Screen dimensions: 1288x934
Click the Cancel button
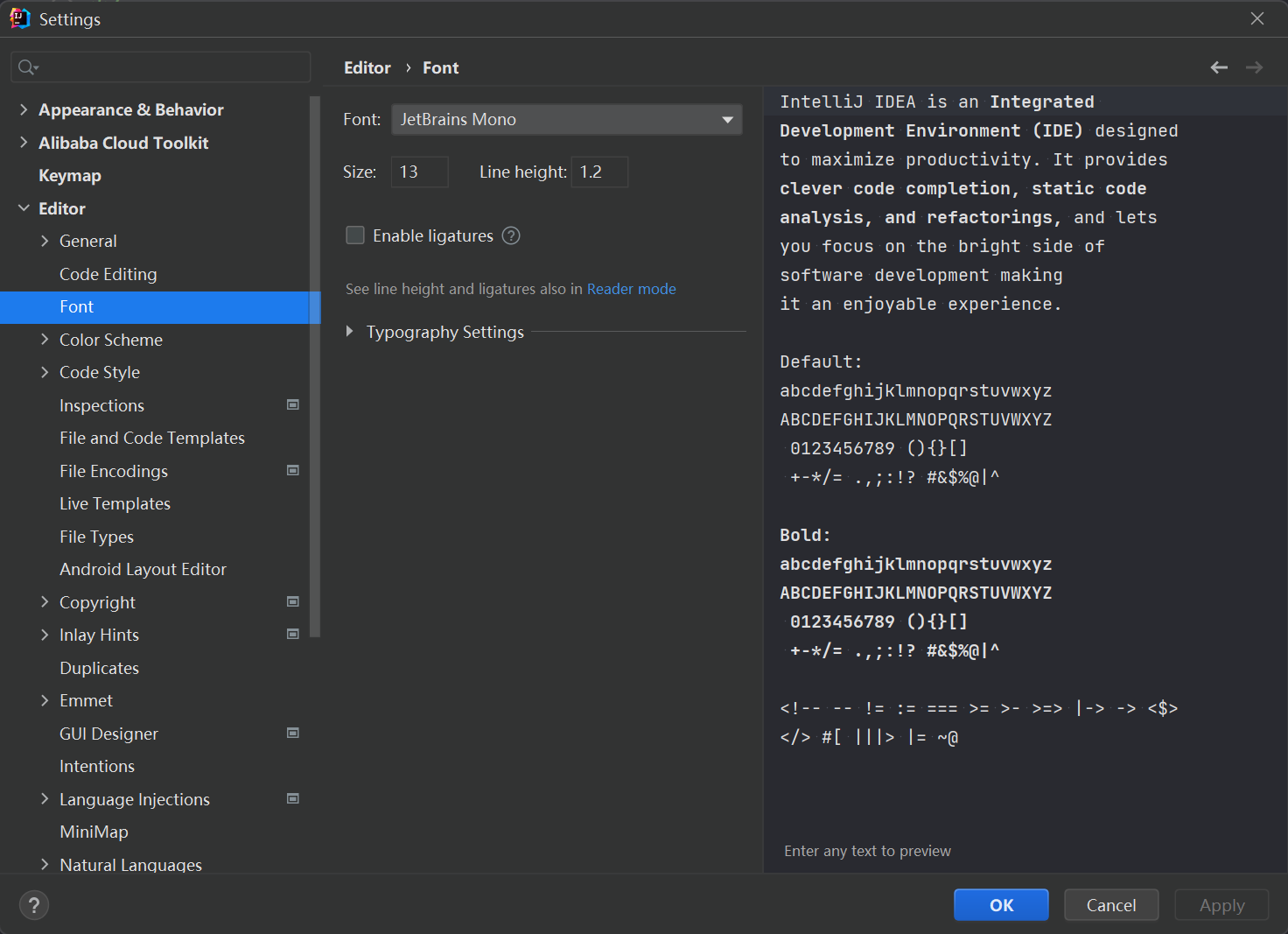coord(1111,905)
